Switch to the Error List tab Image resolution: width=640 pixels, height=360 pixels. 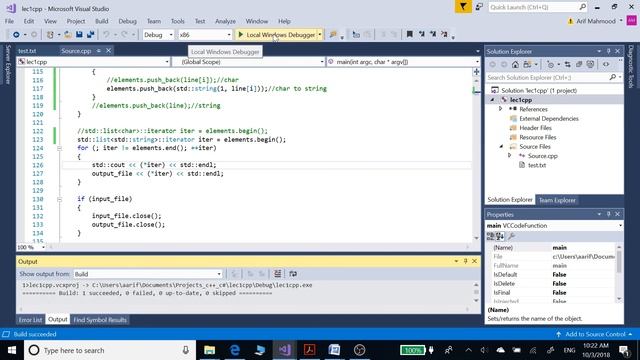pyautogui.click(x=30, y=320)
